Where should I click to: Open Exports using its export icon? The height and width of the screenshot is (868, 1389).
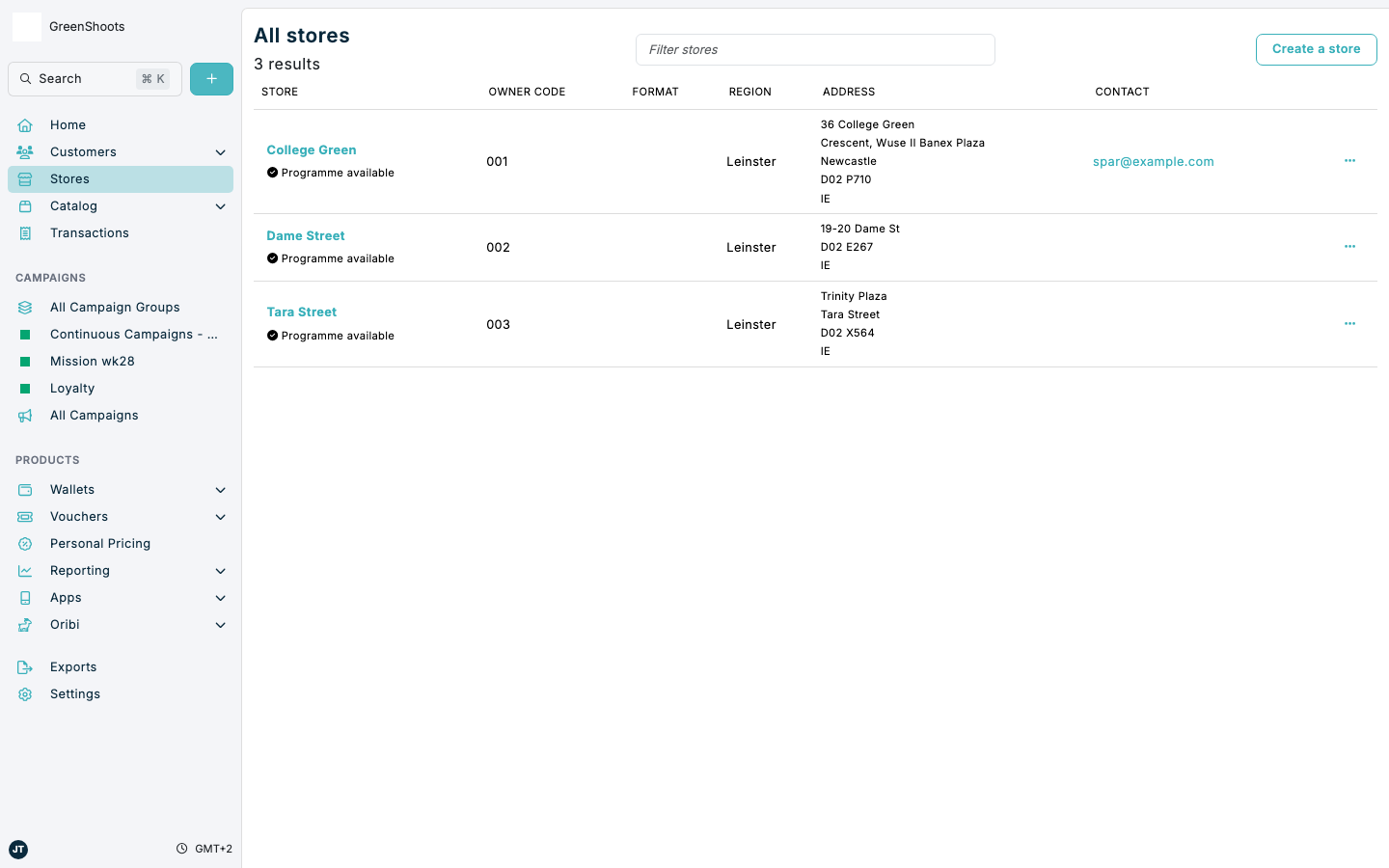24,666
